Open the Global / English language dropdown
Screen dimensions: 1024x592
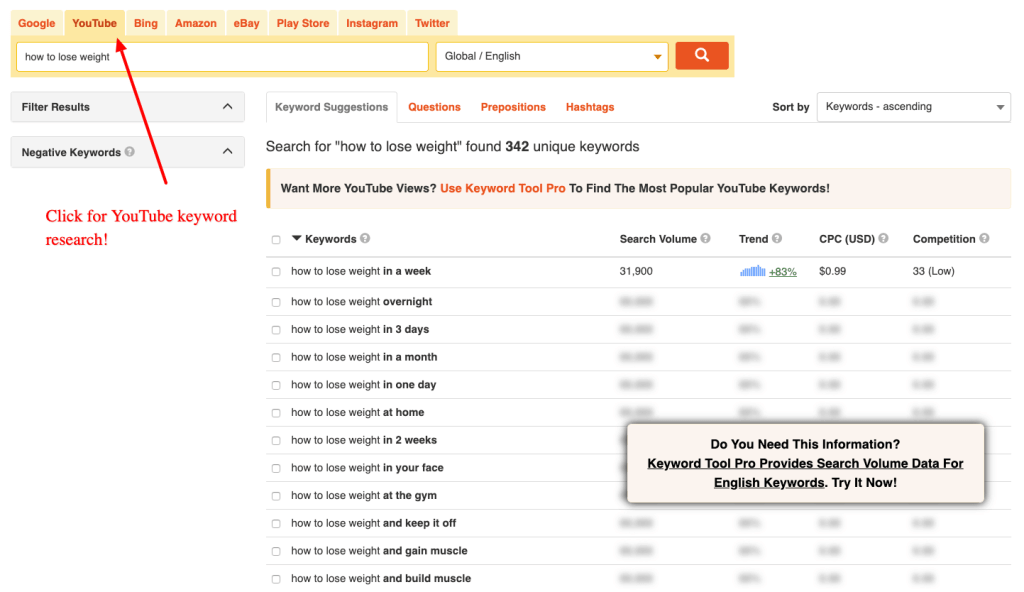[x=552, y=57]
